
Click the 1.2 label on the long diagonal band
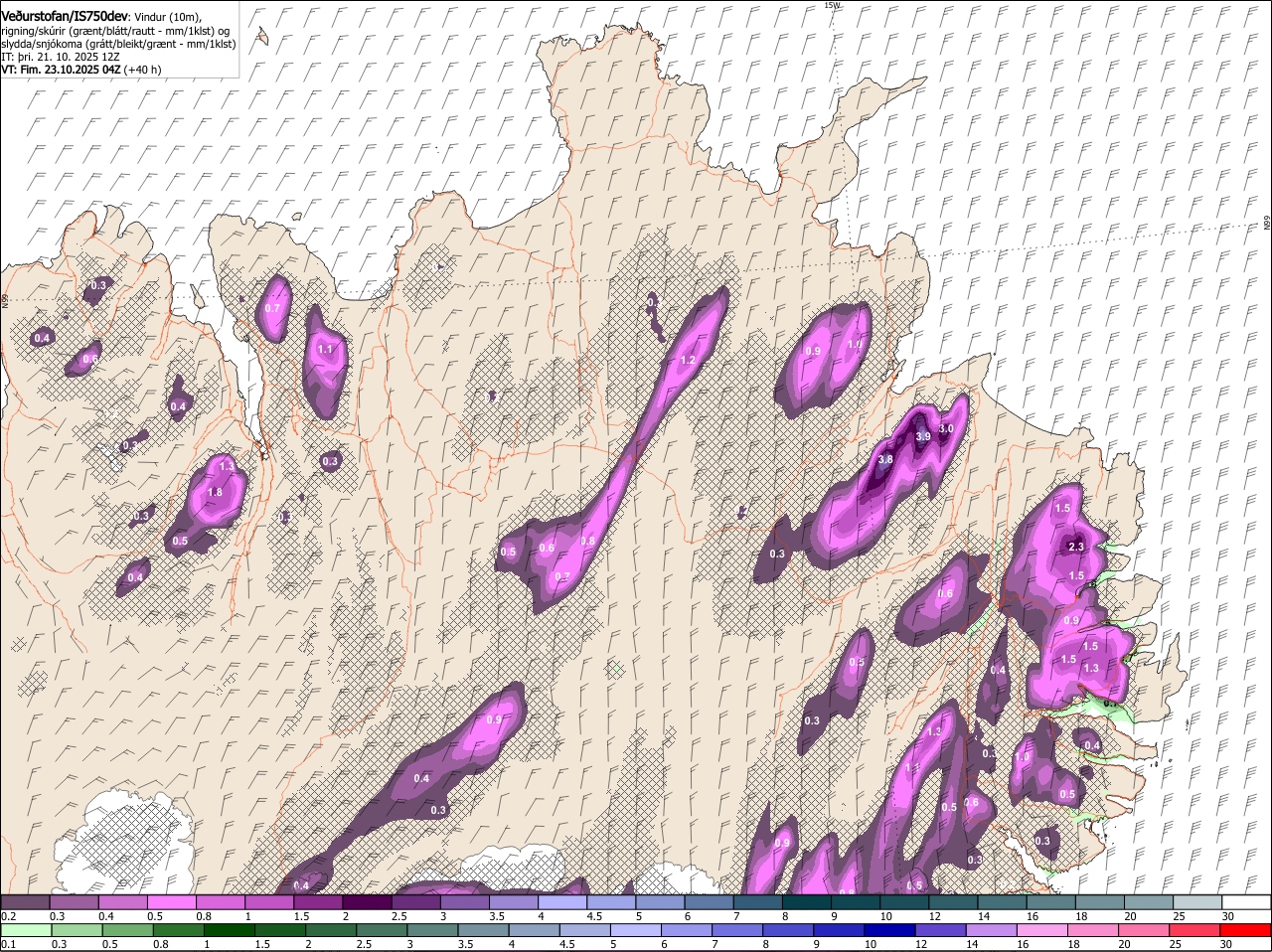[x=686, y=360]
